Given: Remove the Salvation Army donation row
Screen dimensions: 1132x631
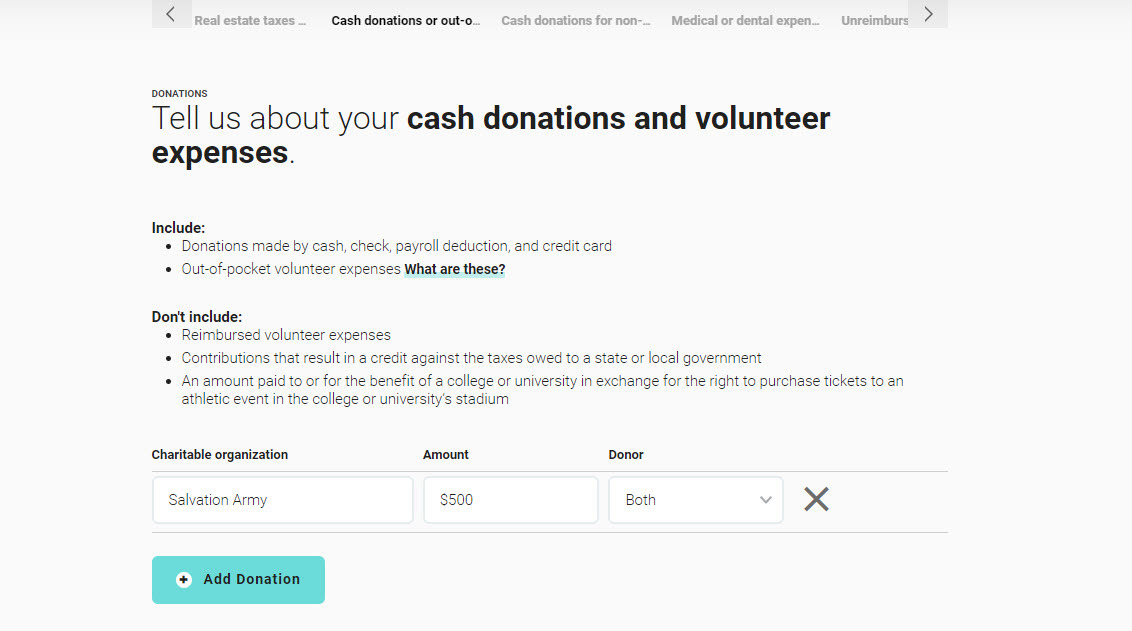Looking at the screenshot, I should coord(817,499).
